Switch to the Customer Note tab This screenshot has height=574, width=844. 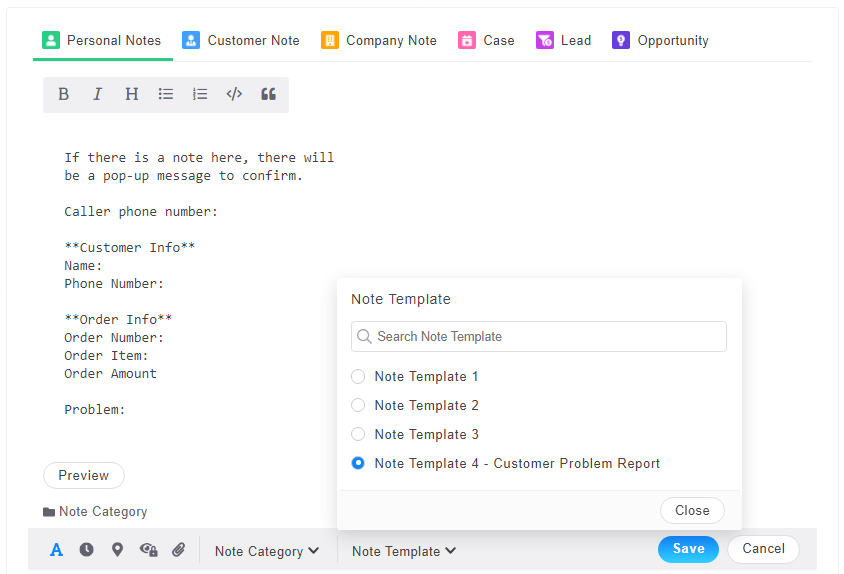241,41
